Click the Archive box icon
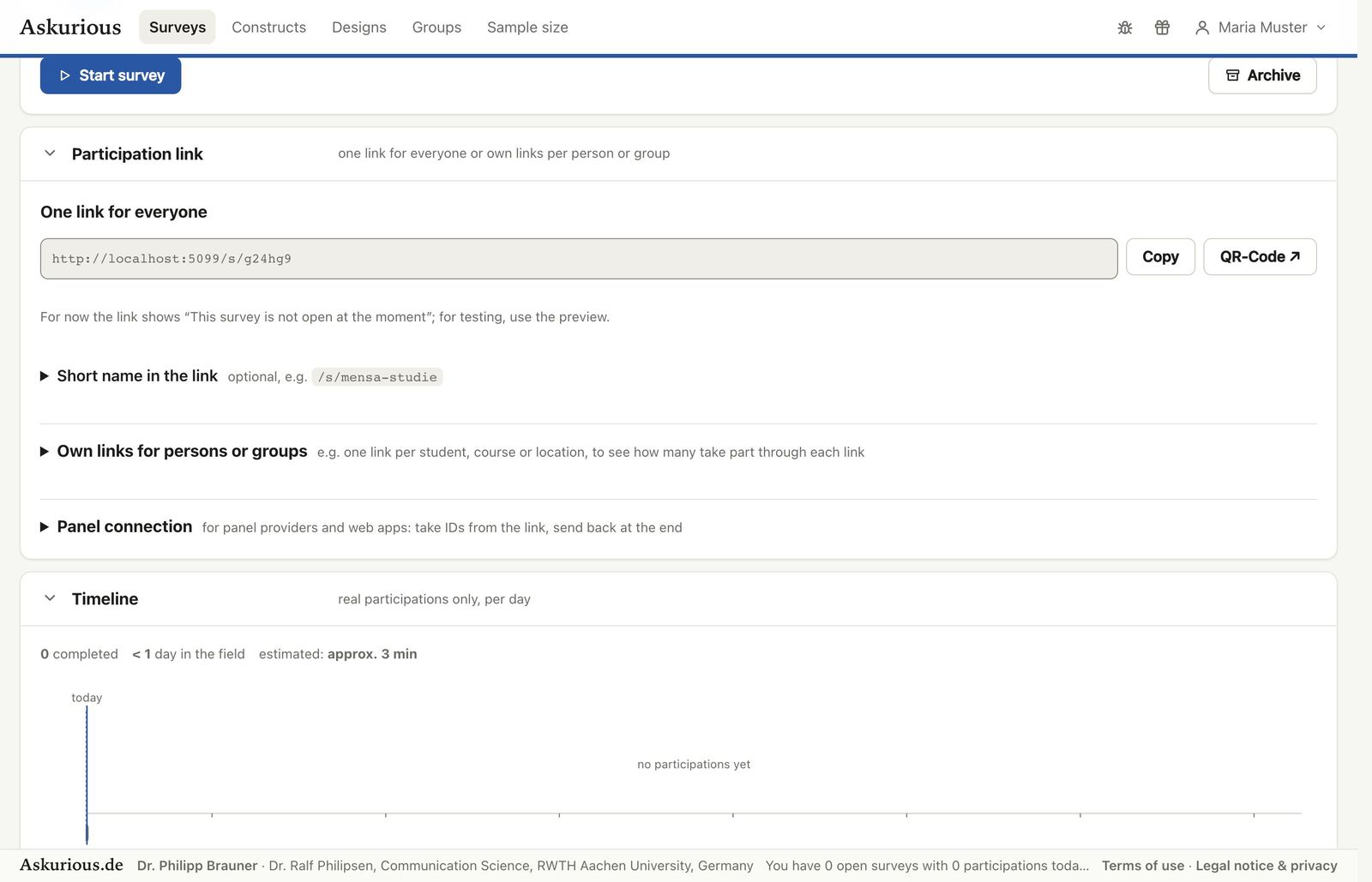1372x882 pixels. (x=1232, y=75)
